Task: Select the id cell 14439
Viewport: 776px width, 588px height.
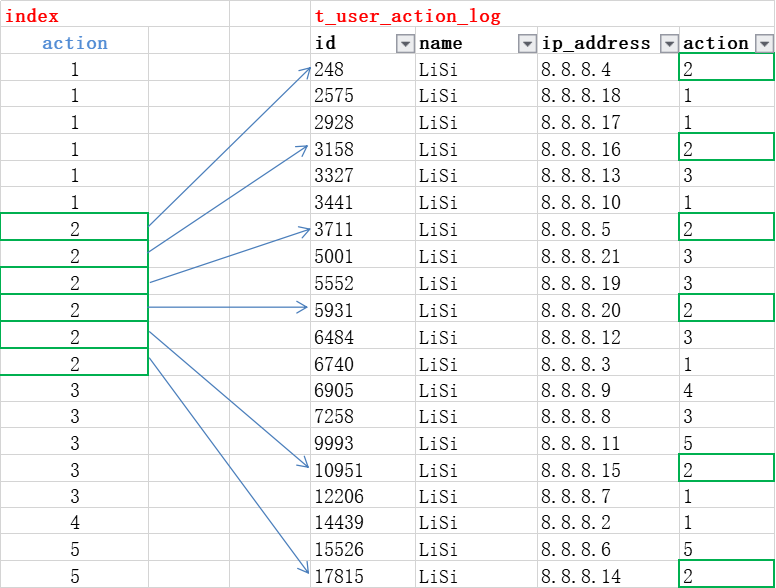Action: pyautogui.click(x=363, y=521)
